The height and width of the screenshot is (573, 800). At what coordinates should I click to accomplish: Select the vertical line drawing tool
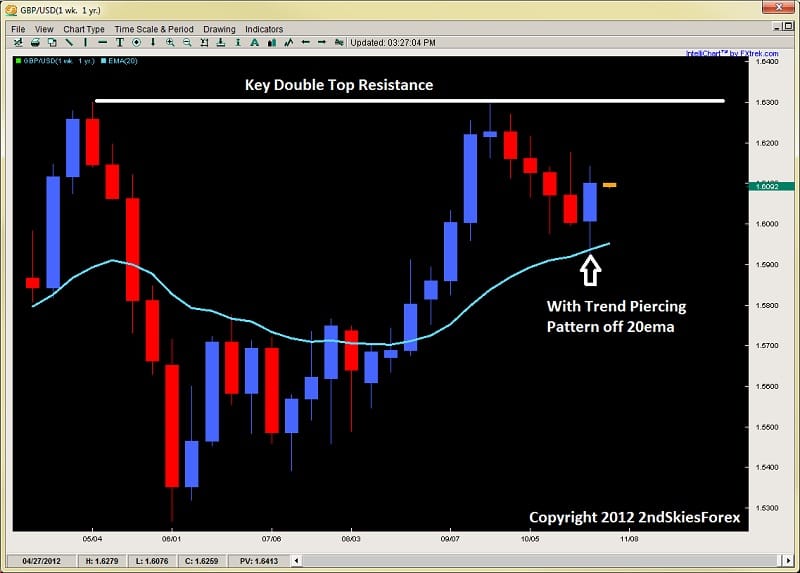tap(86, 43)
